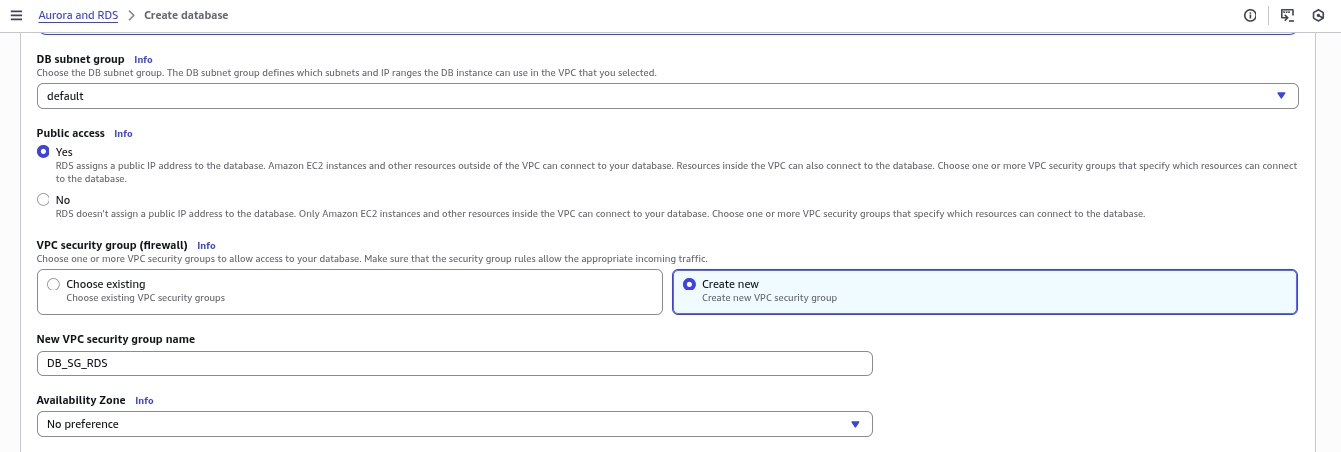1341x452 pixels.
Task: Click the breadcrumb separator chevron
Action: click(131, 15)
